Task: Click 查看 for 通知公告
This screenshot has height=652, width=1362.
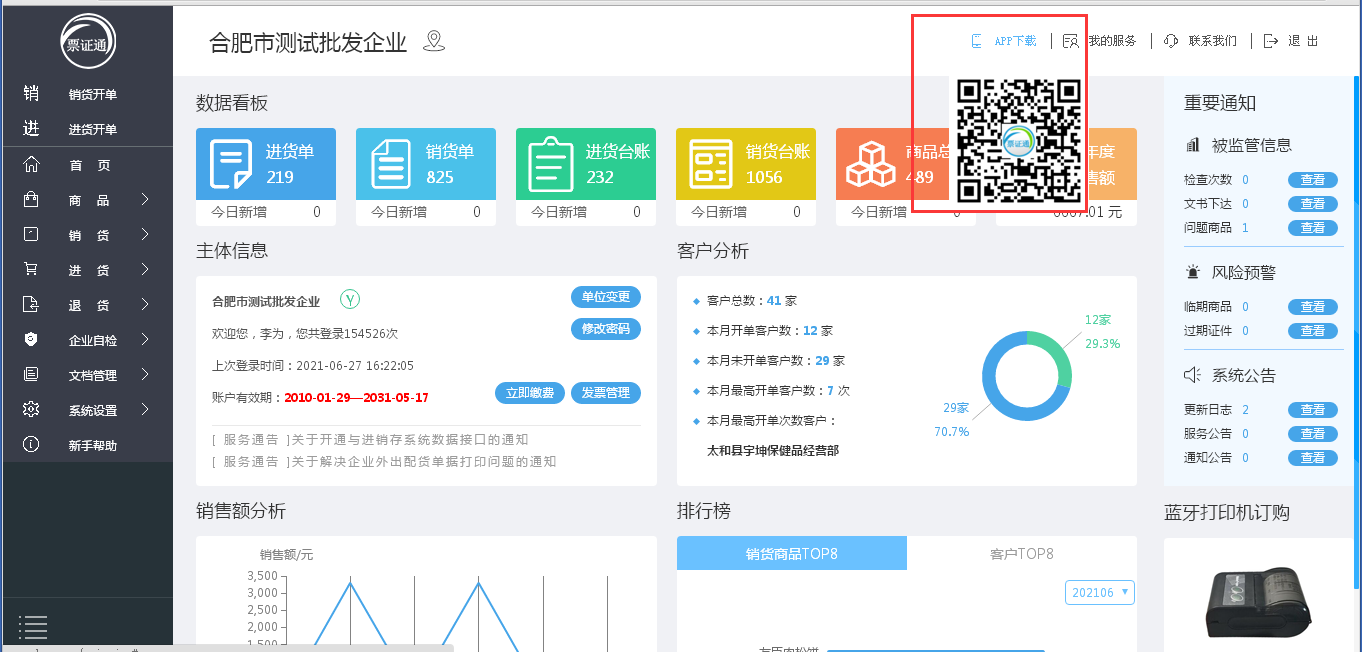Action: (1313, 458)
